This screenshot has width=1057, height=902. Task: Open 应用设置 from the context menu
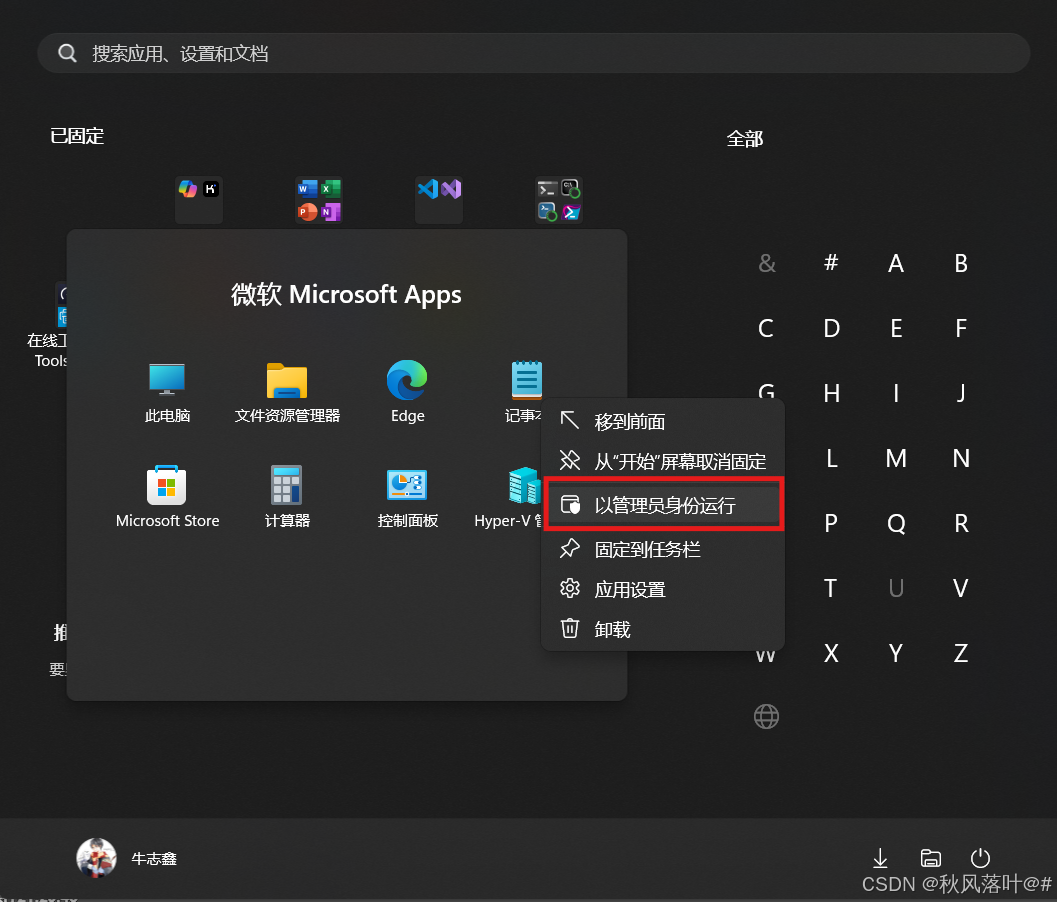(x=663, y=589)
